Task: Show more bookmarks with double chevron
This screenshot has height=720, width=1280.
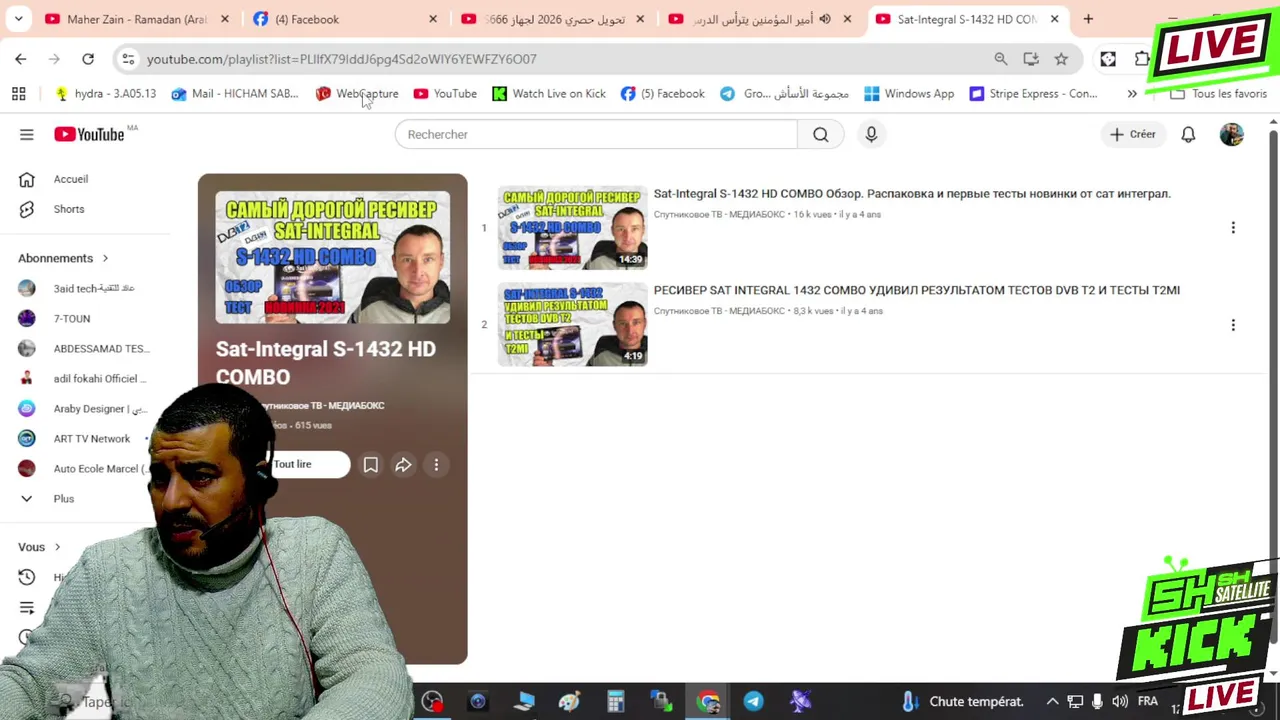Action: pos(1132,94)
